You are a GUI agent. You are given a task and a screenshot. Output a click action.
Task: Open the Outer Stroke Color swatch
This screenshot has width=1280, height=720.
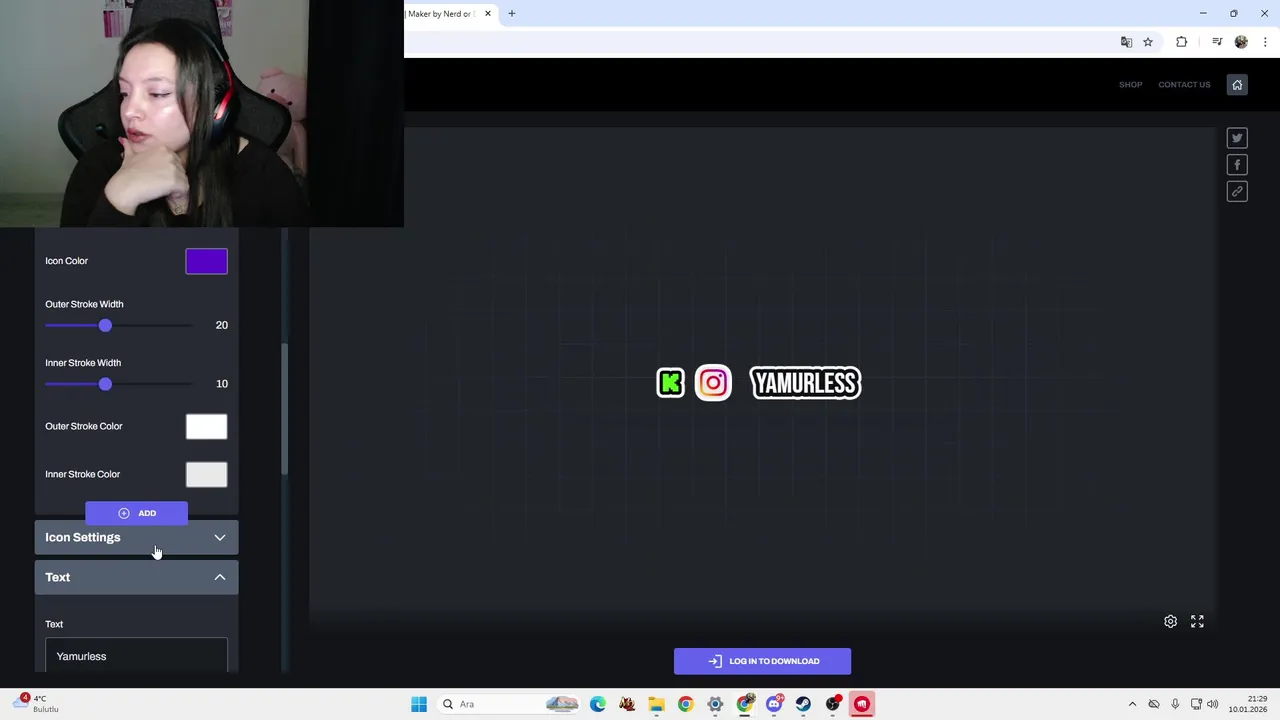206,427
